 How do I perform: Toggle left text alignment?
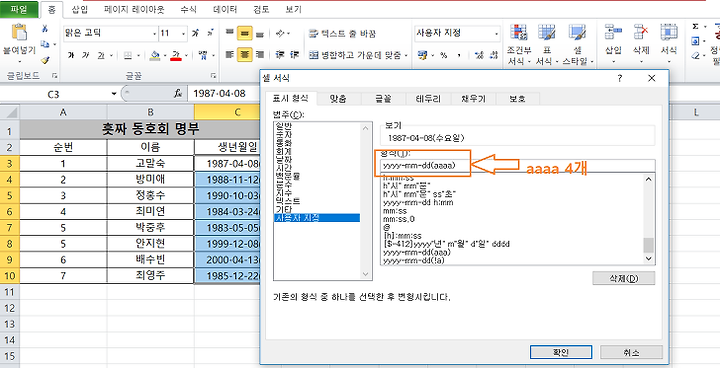click(x=230, y=55)
